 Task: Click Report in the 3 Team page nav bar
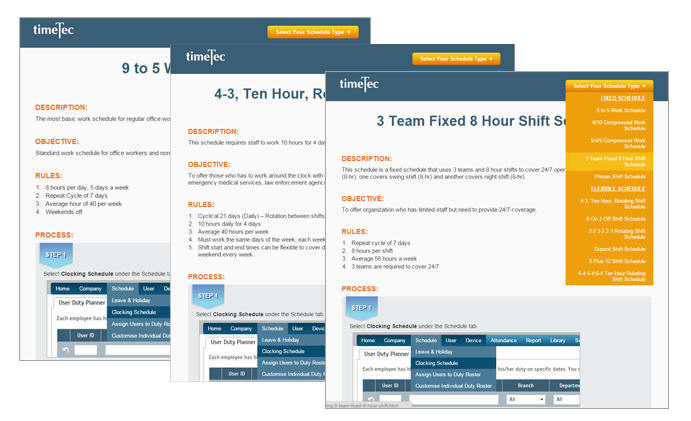tap(533, 340)
